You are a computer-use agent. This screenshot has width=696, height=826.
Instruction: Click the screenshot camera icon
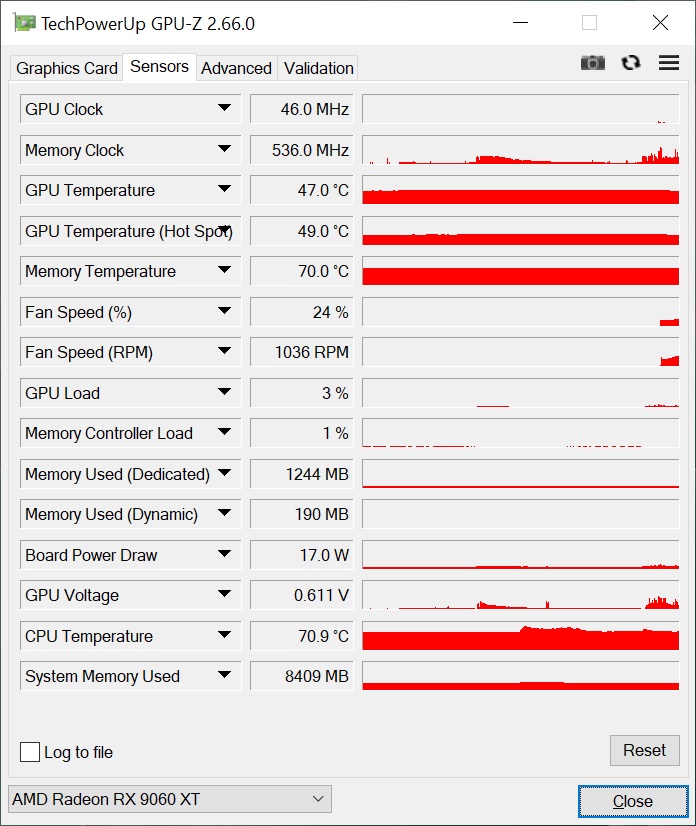click(593, 63)
